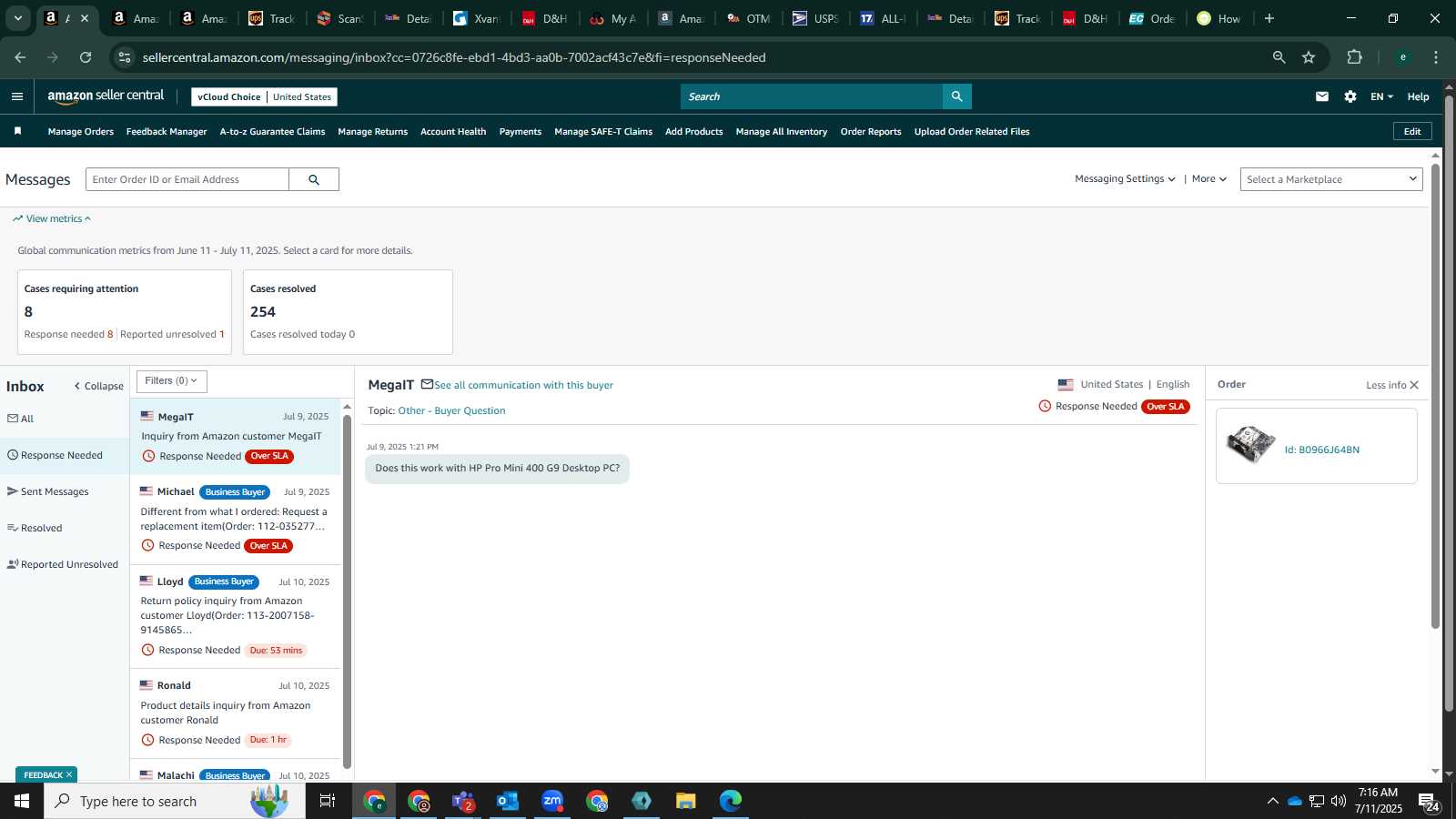Open the EN language dropdown
Image resolution: width=1456 pixels, height=819 pixels.
coord(1381,96)
